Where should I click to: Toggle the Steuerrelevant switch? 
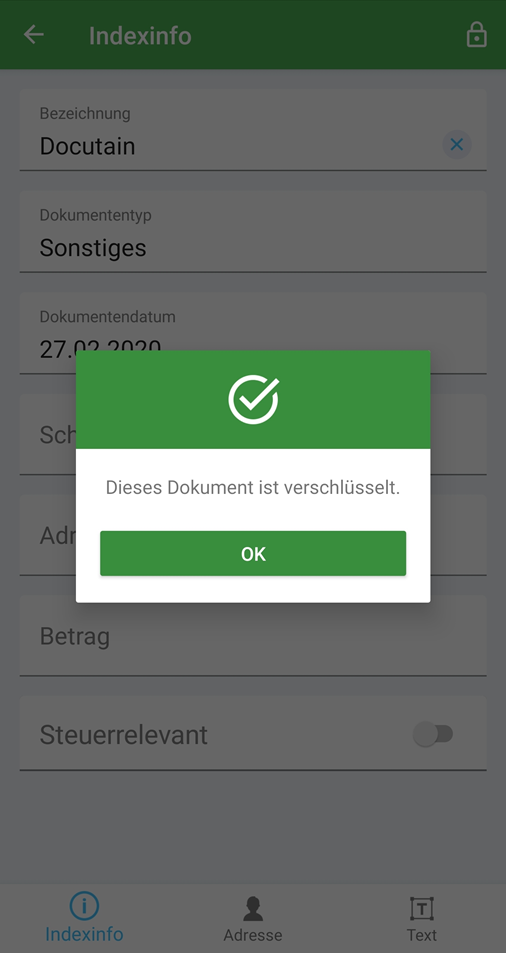pyautogui.click(x=433, y=734)
